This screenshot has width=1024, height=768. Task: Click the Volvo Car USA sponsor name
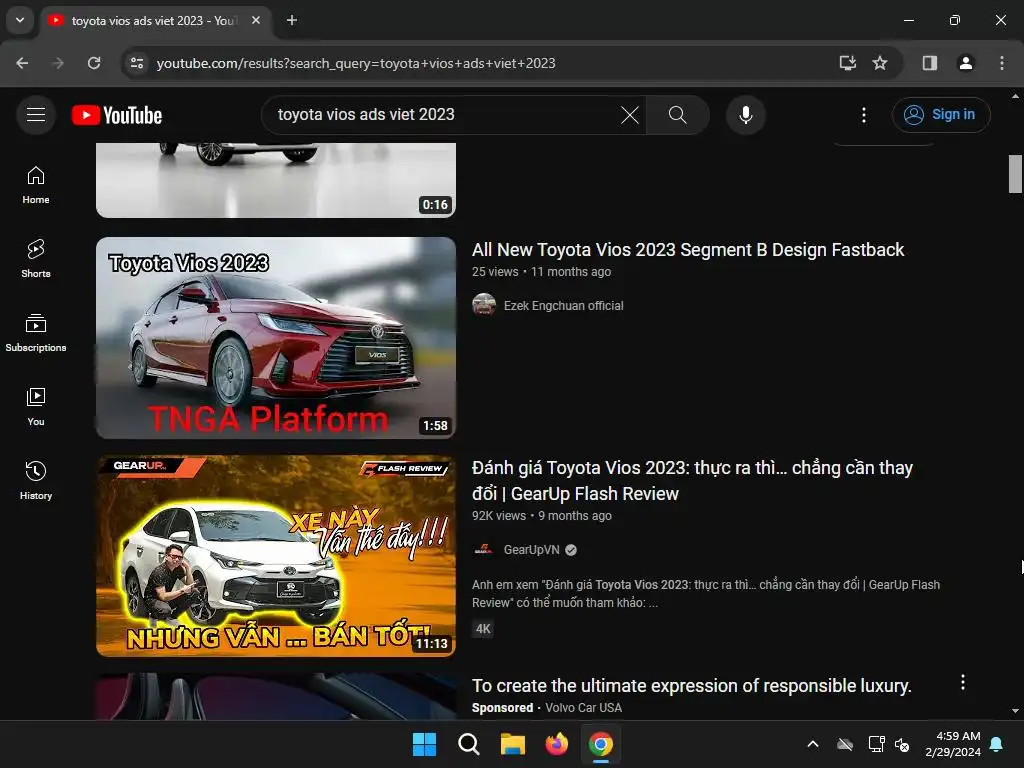point(583,708)
